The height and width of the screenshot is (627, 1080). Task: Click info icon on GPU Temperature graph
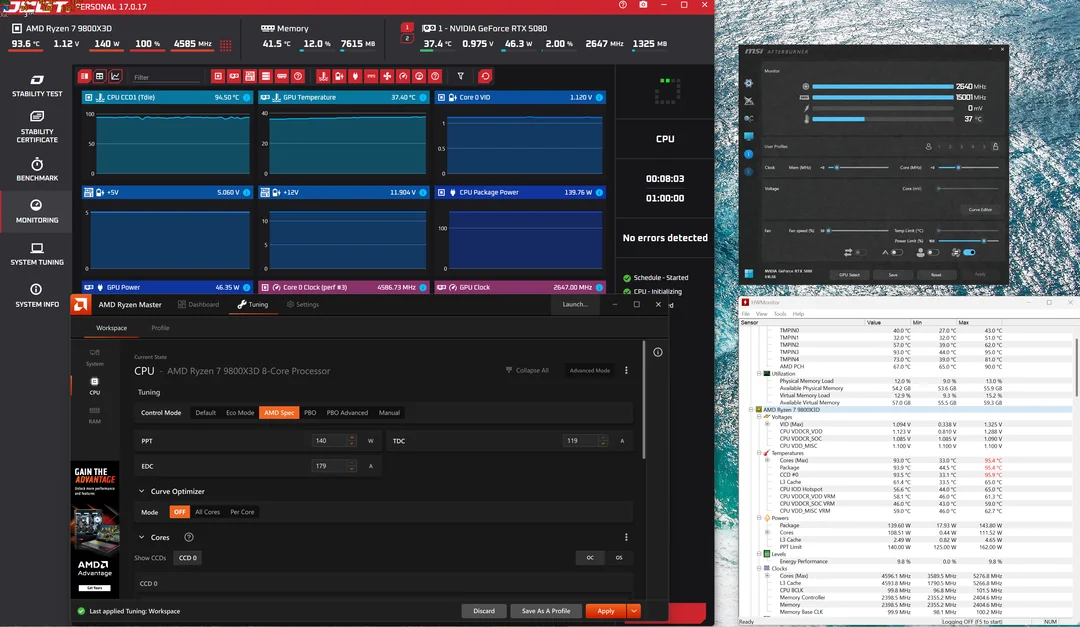pos(423,97)
